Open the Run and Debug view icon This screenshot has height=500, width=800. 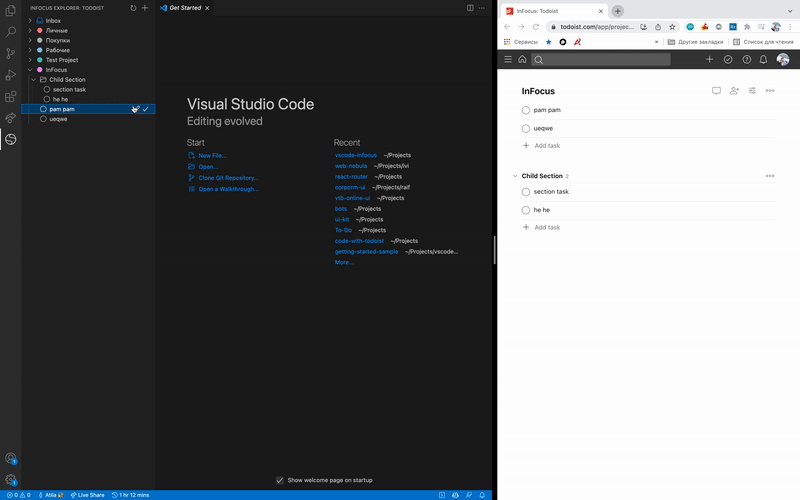click(x=10, y=75)
